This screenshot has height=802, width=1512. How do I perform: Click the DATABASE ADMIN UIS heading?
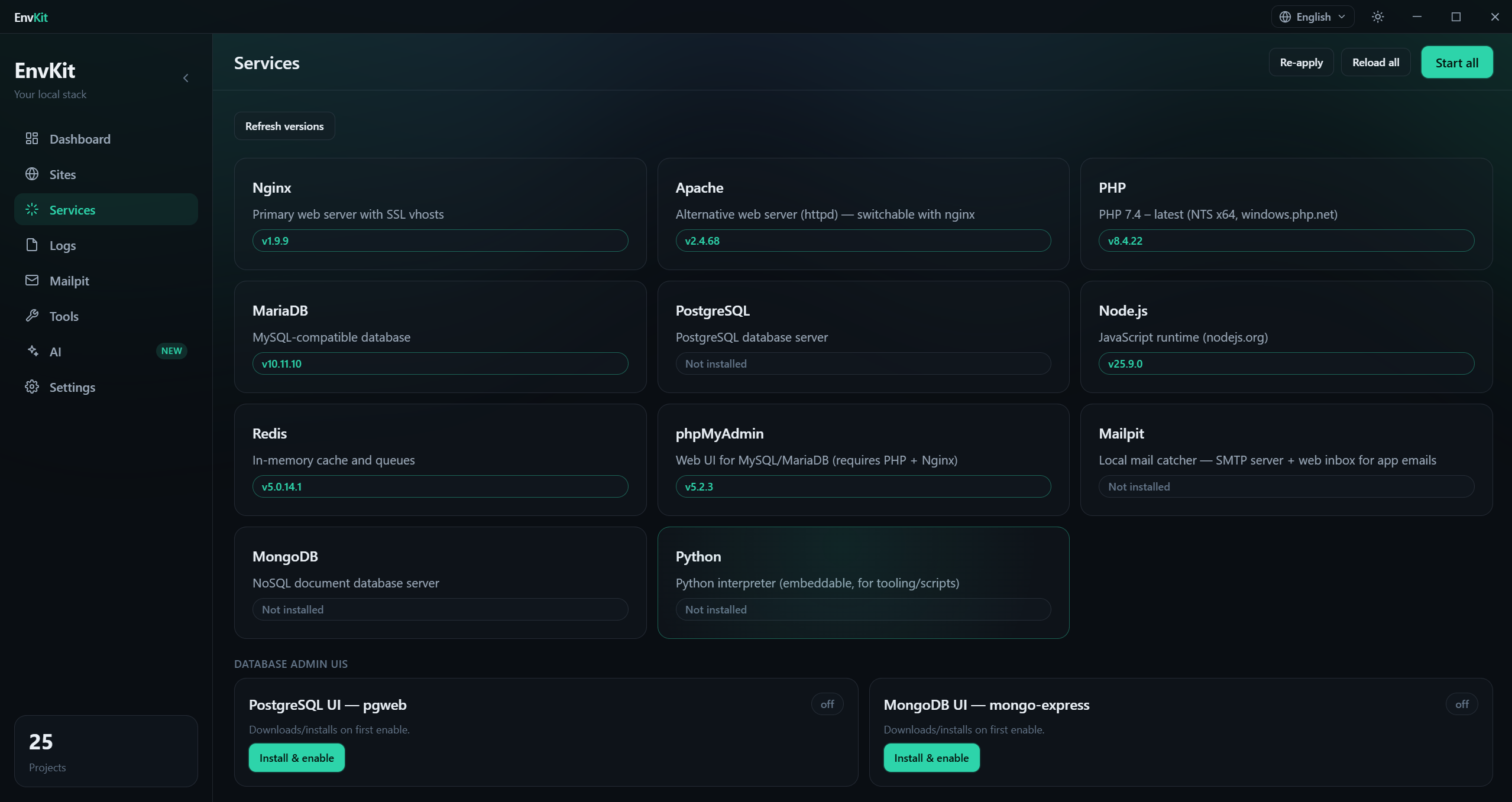click(x=291, y=664)
